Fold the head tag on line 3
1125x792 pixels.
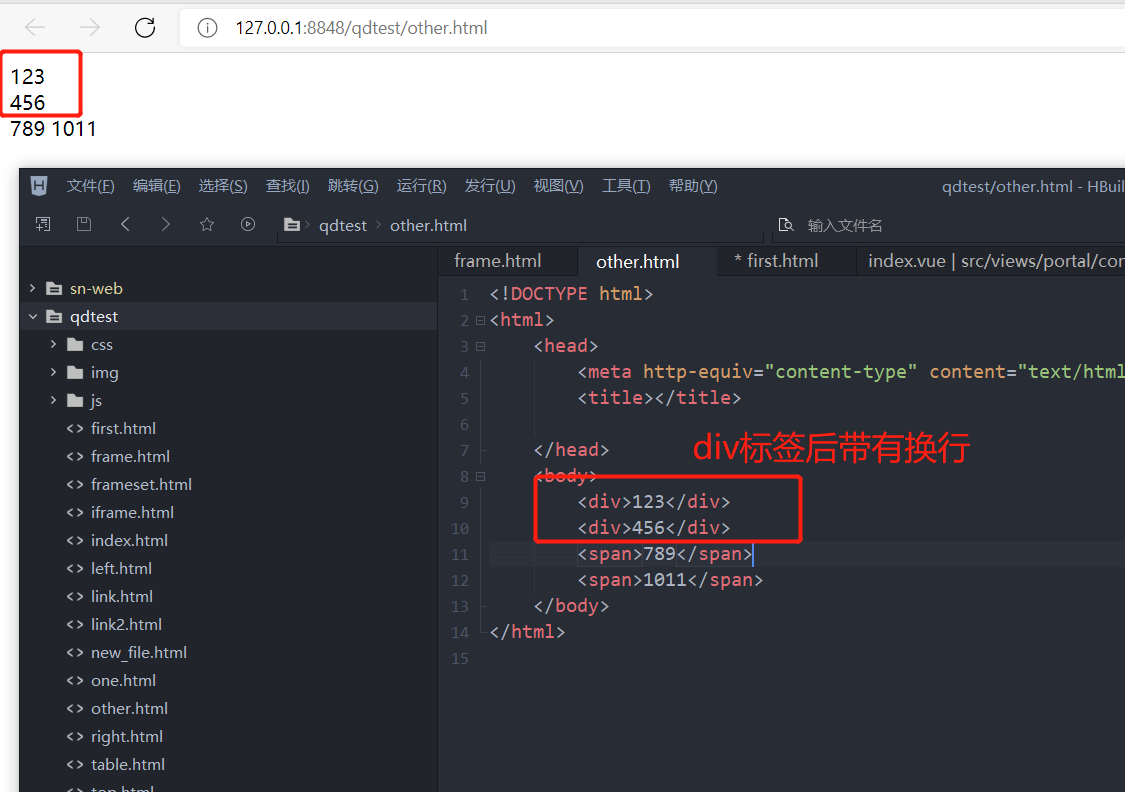click(x=481, y=346)
